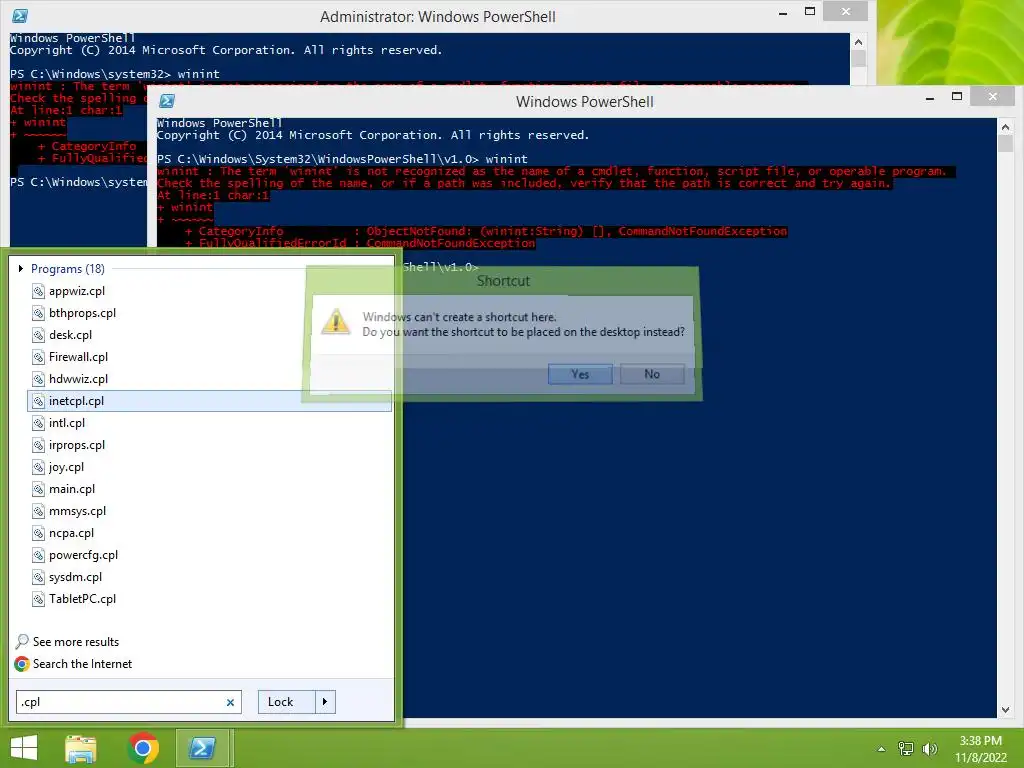Image resolution: width=1024 pixels, height=768 pixels.
Task: Clear the search box with the X
Action: click(x=230, y=703)
